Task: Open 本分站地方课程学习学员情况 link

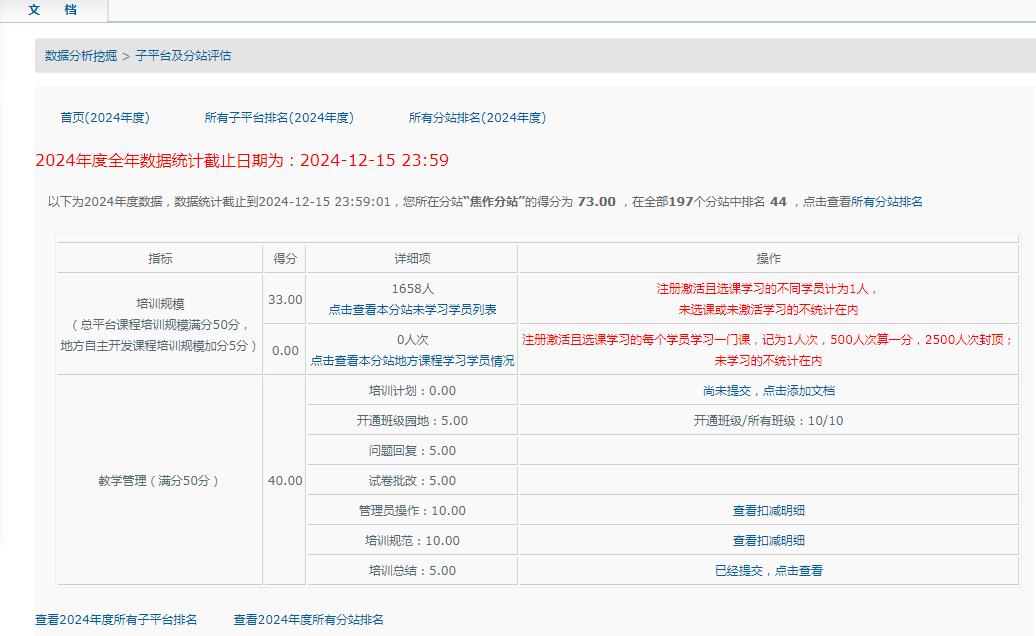Action: [x=412, y=361]
